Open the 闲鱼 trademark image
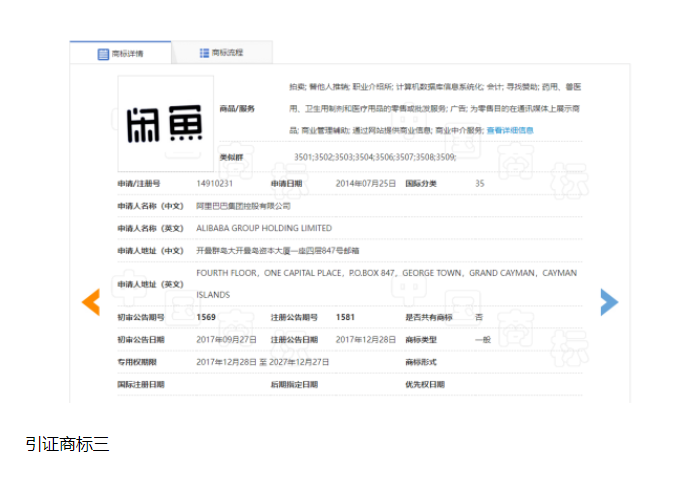 coord(165,124)
